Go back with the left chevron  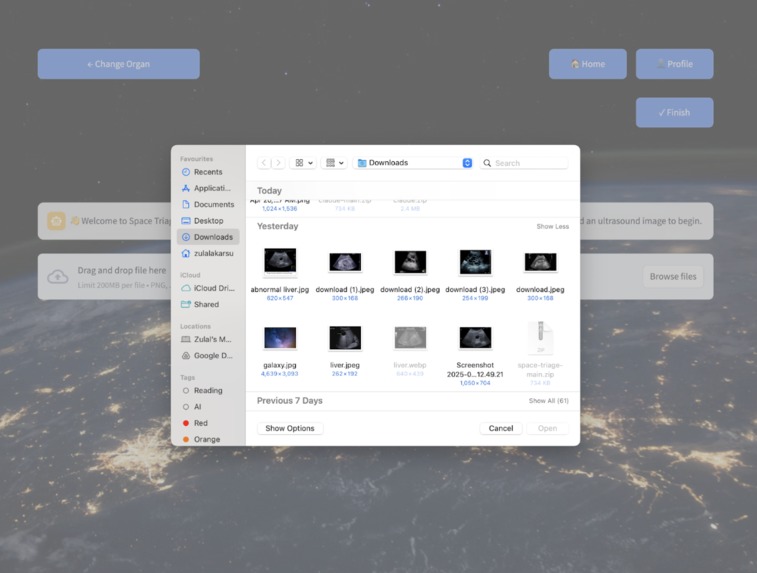click(x=264, y=163)
